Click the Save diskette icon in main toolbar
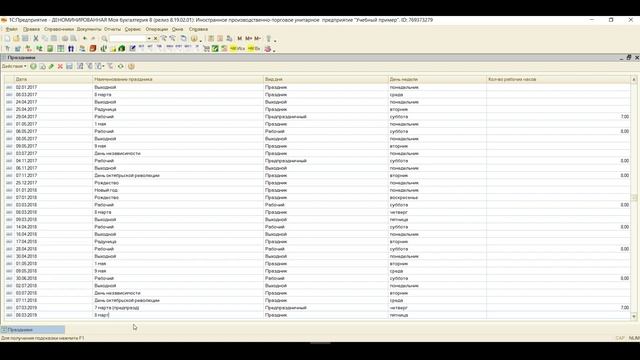The image size is (640, 360). click(x=25, y=38)
